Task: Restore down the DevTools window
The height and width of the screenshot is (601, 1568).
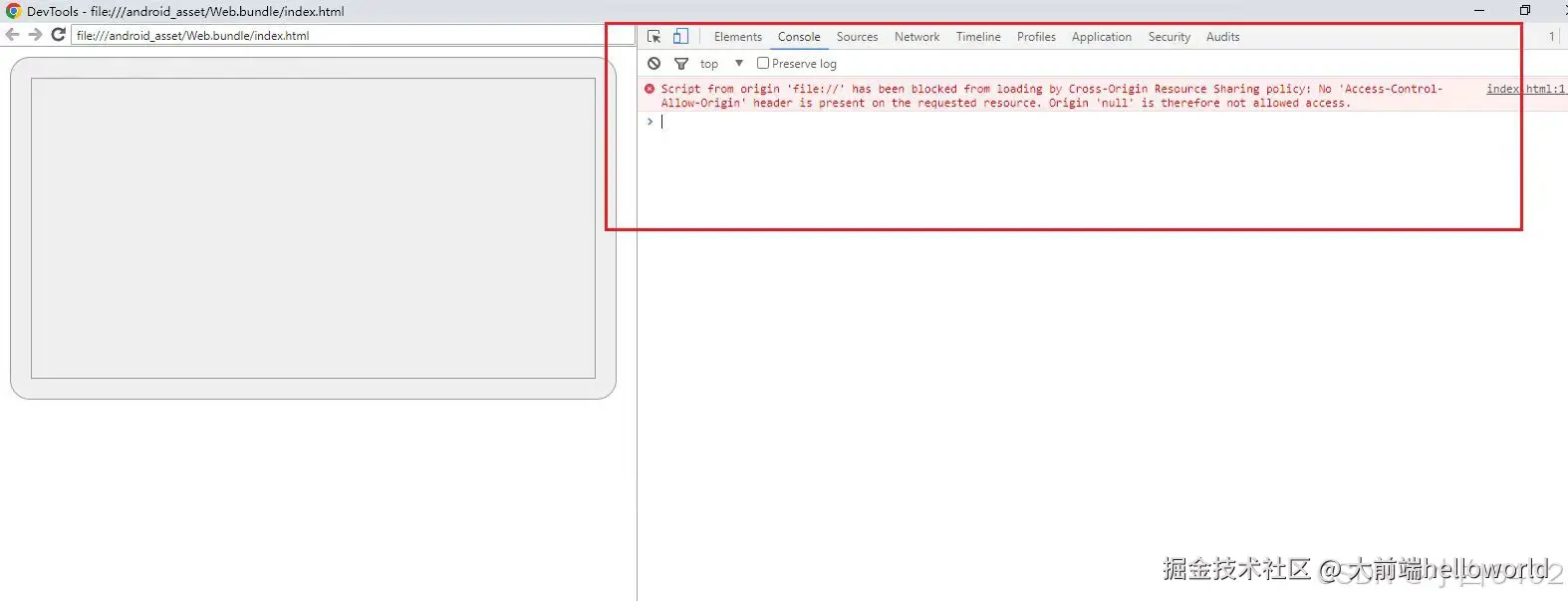Action: click(1524, 10)
